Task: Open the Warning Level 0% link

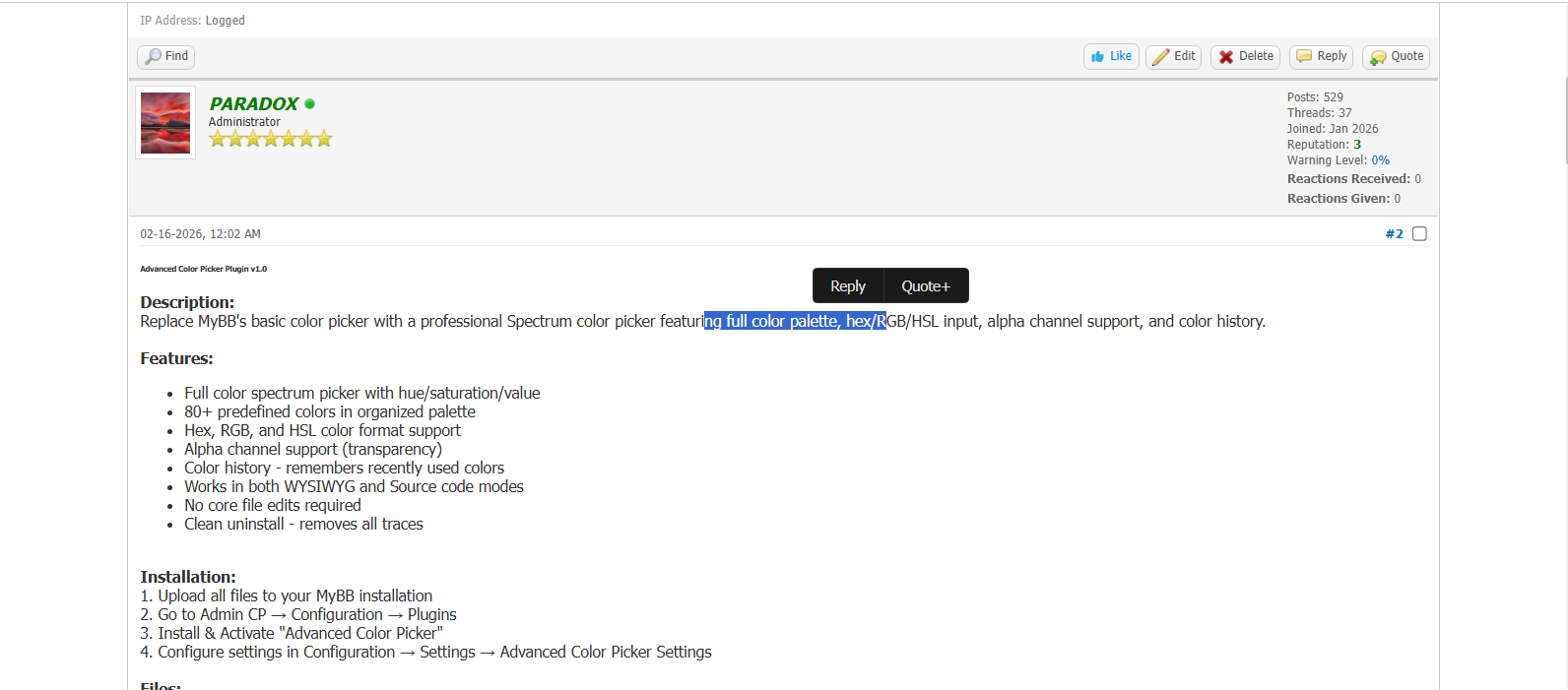Action: point(1380,160)
